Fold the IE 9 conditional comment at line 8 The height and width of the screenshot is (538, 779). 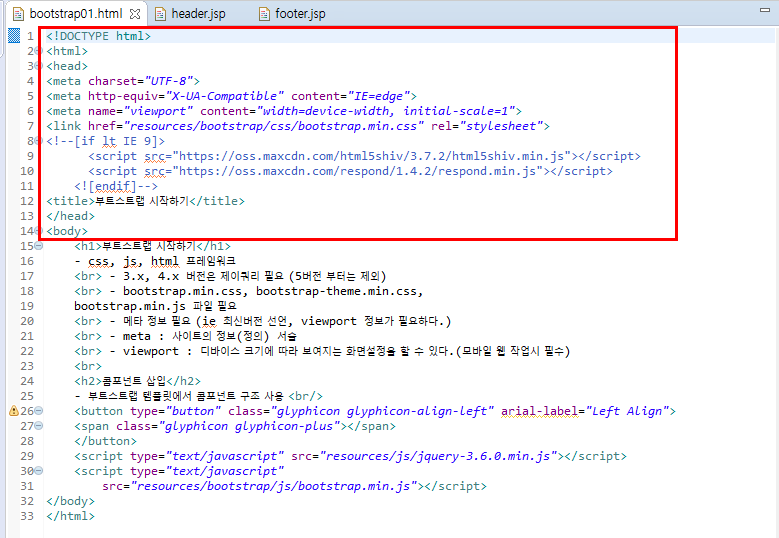coord(39,141)
